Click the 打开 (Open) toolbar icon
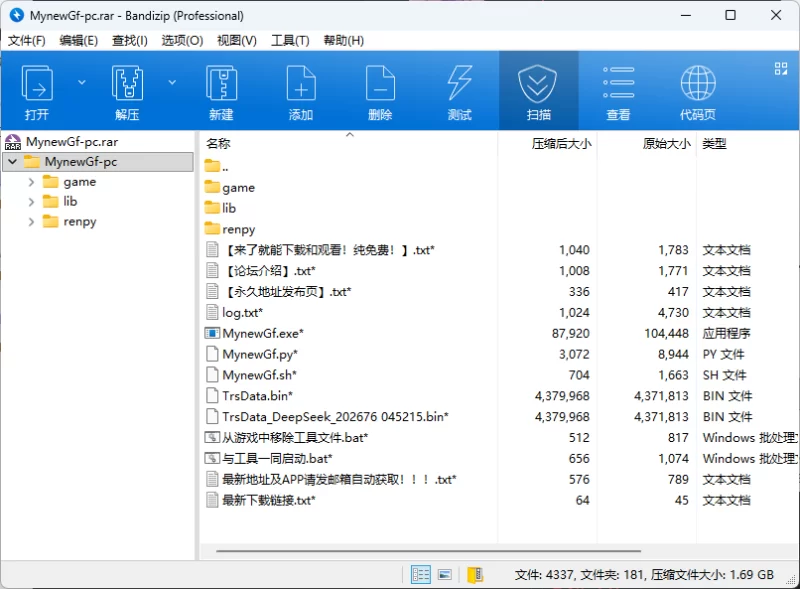Viewport: 800px width, 589px height. click(x=37, y=83)
